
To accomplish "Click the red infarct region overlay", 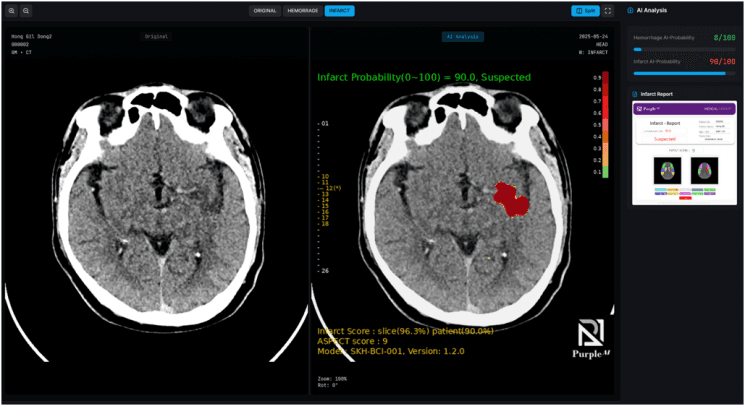I will (x=511, y=199).
